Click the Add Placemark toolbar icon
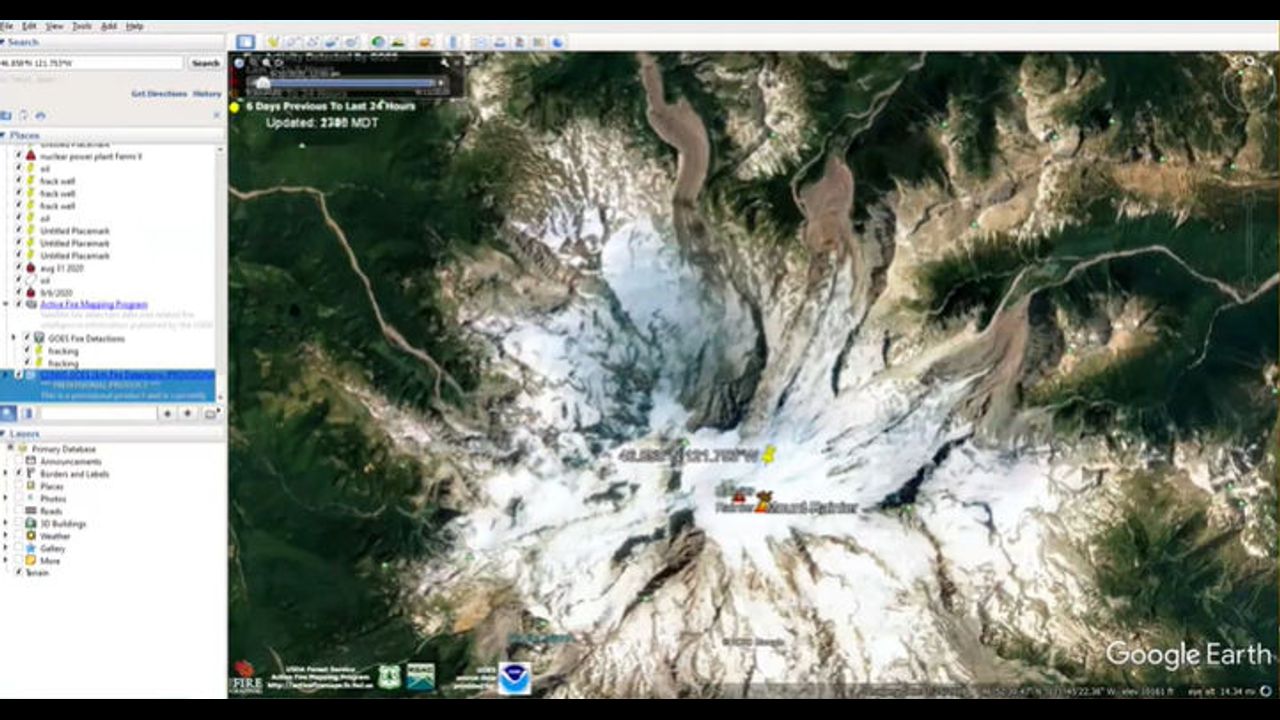The width and height of the screenshot is (1280, 720). [272, 42]
